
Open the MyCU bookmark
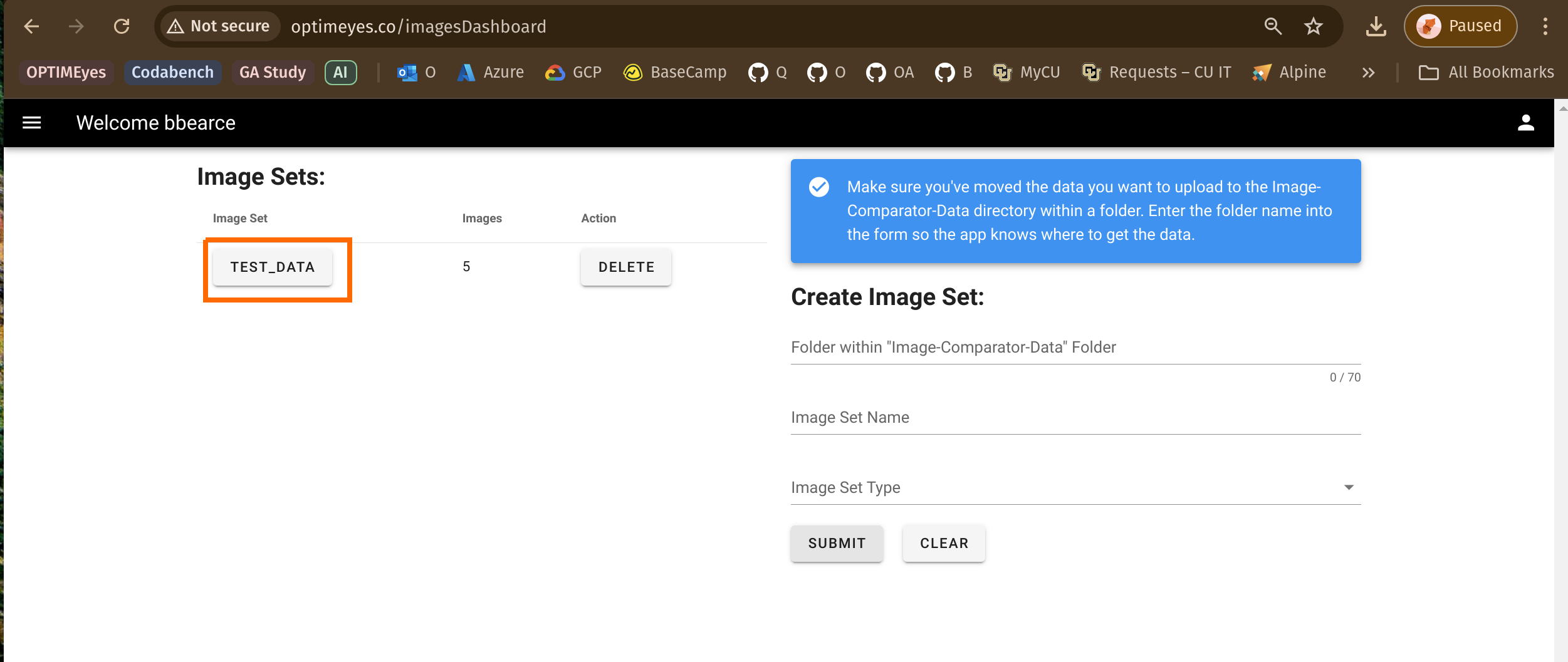tap(1027, 73)
